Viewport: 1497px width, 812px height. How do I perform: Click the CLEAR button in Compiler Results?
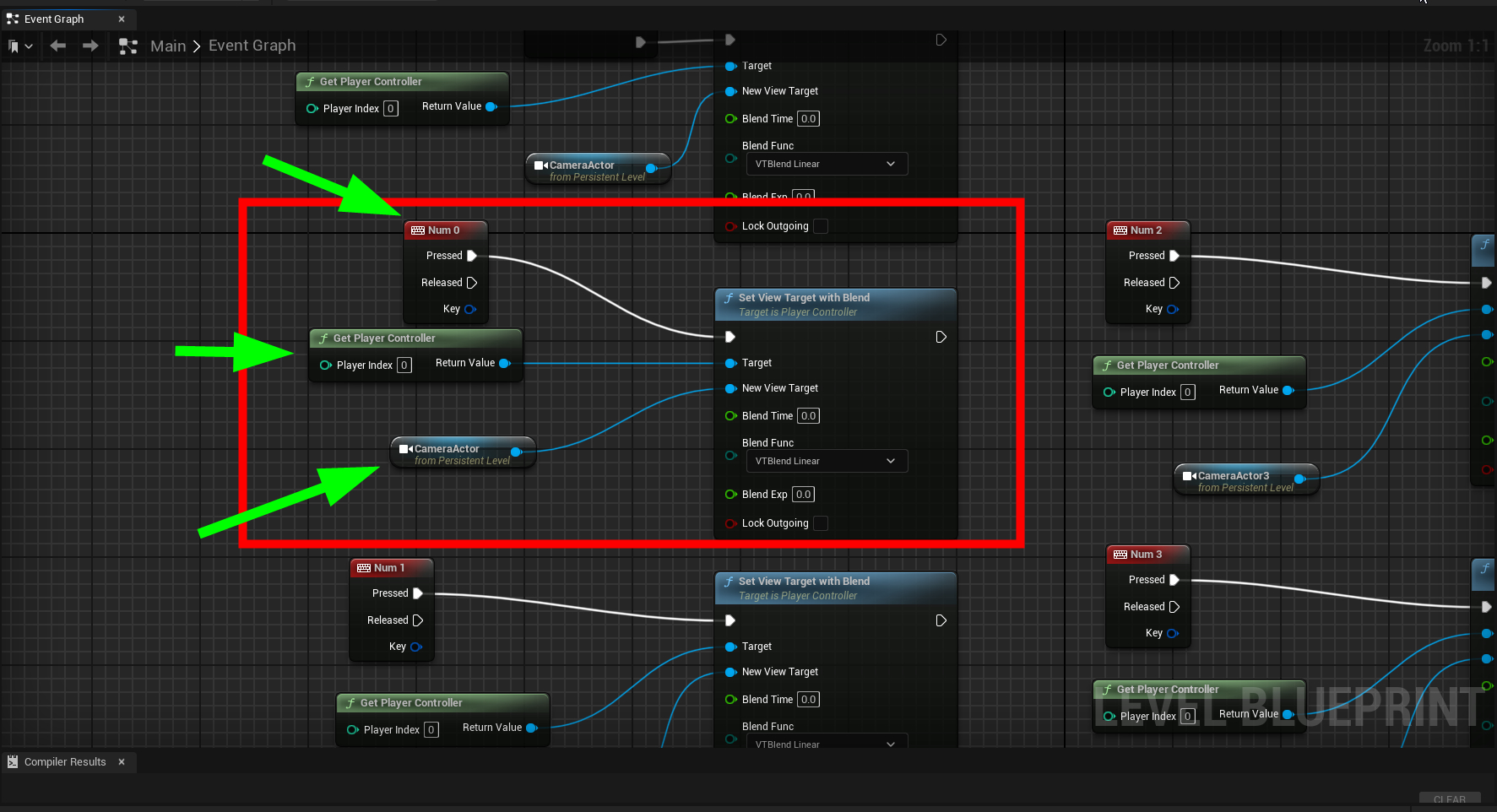pyautogui.click(x=1449, y=799)
